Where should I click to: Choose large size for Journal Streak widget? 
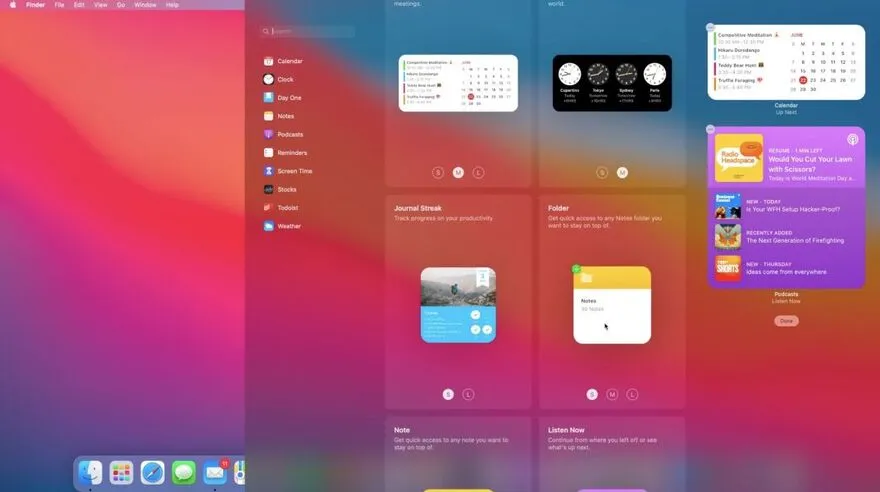pos(468,394)
